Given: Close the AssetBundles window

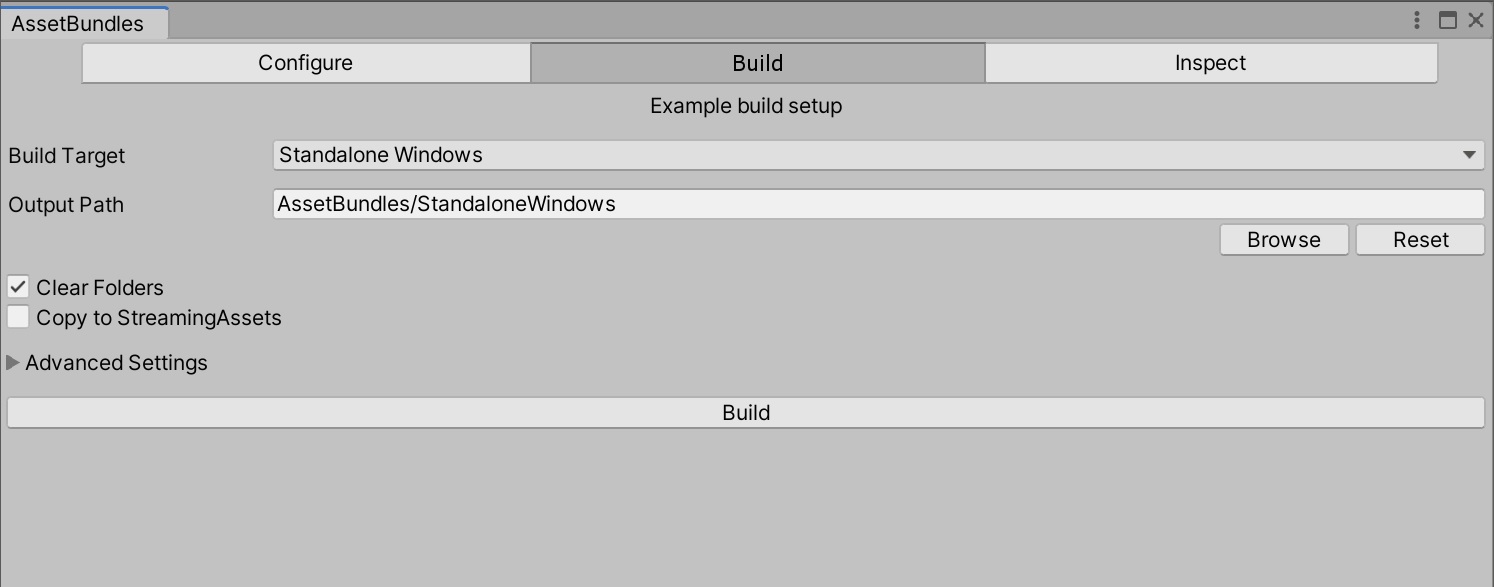Looking at the screenshot, I should pyautogui.click(x=1476, y=20).
